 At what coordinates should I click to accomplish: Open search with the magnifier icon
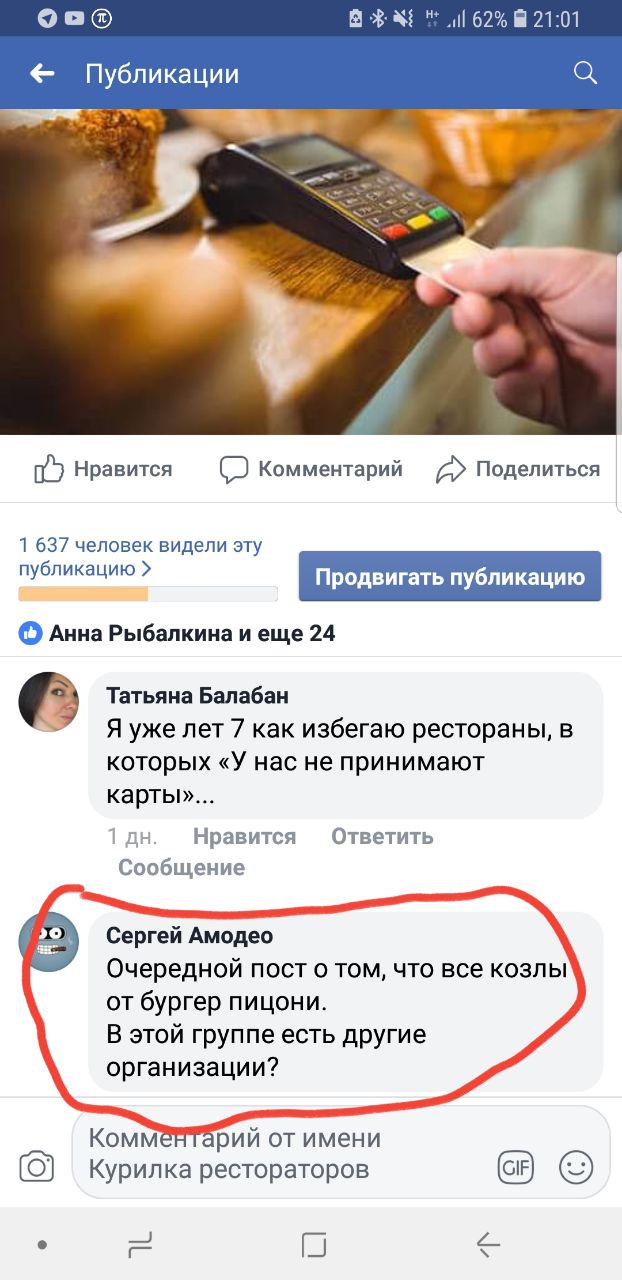point(585,72)
